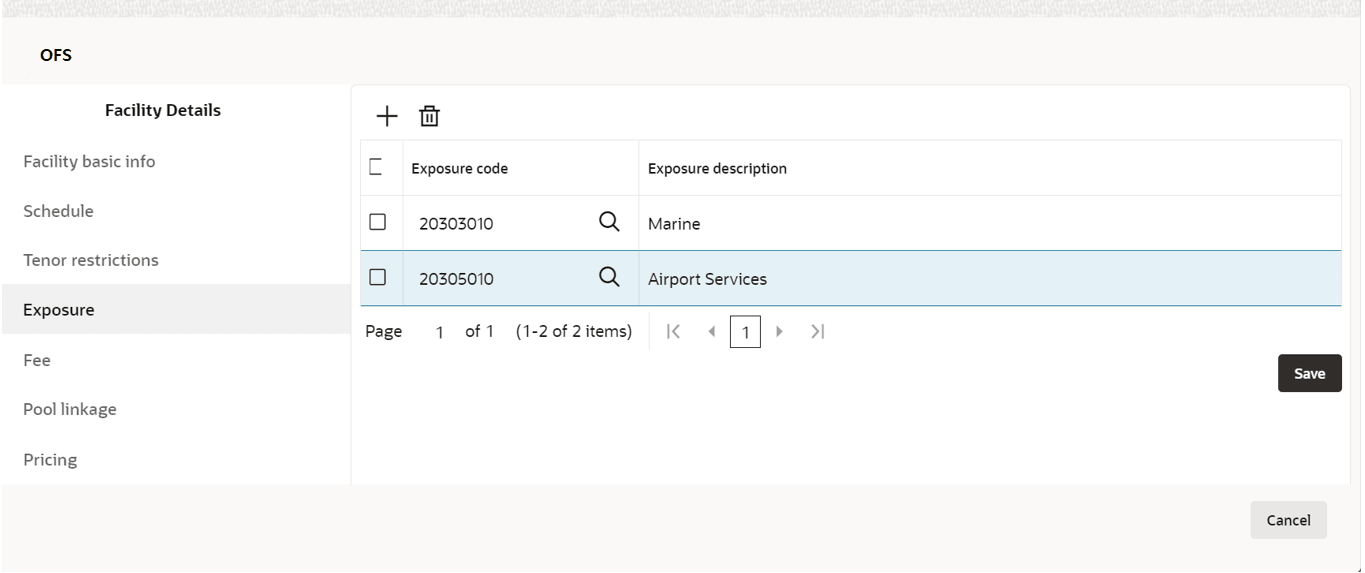Open the Pool linkage section
The height and width of the screenshot is (573, 1365).
click(70, 409)
